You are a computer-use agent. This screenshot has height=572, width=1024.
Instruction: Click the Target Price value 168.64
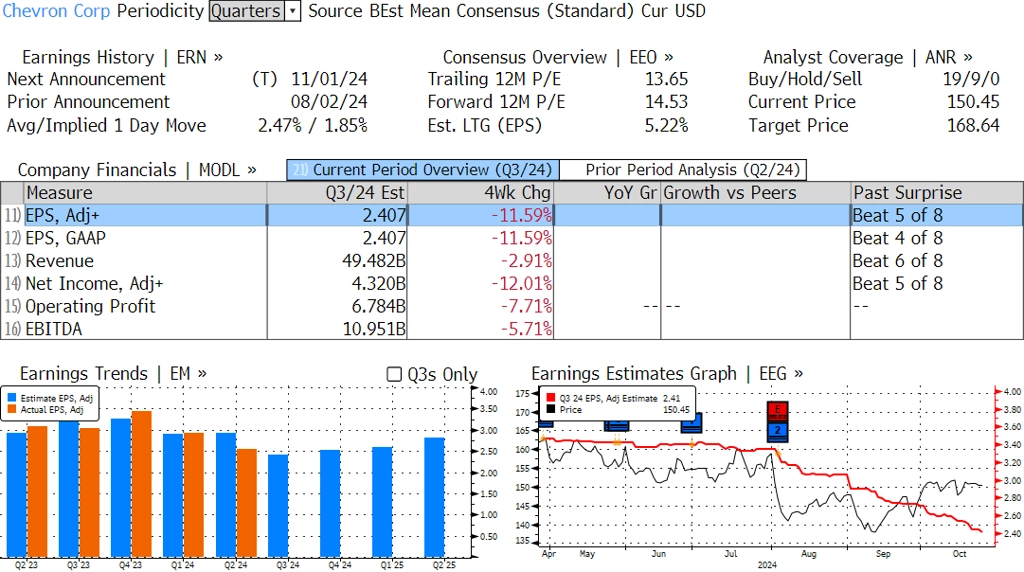(973, 125)
